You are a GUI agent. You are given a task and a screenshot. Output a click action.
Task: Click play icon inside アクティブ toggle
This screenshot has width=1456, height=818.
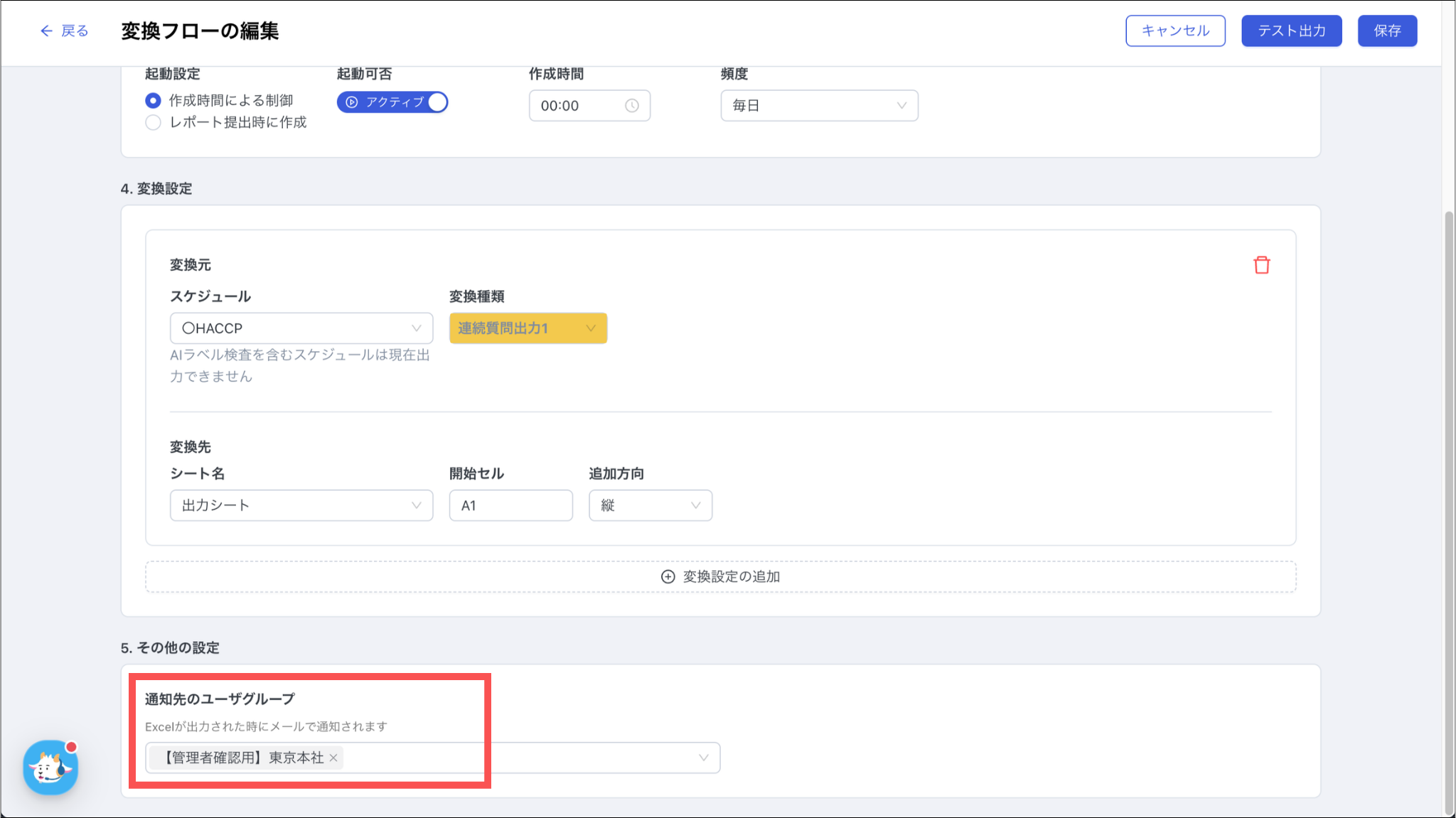point(351,102)
